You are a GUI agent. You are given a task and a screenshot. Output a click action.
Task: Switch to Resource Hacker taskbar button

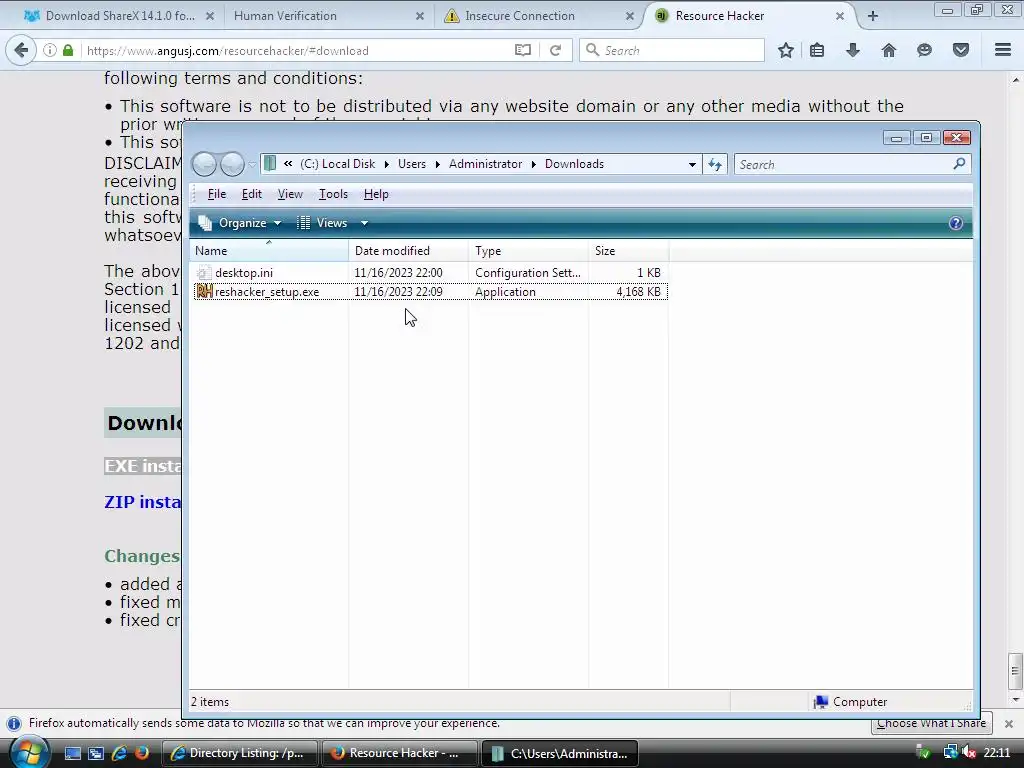pyautogui.click(x=399, y=754)
